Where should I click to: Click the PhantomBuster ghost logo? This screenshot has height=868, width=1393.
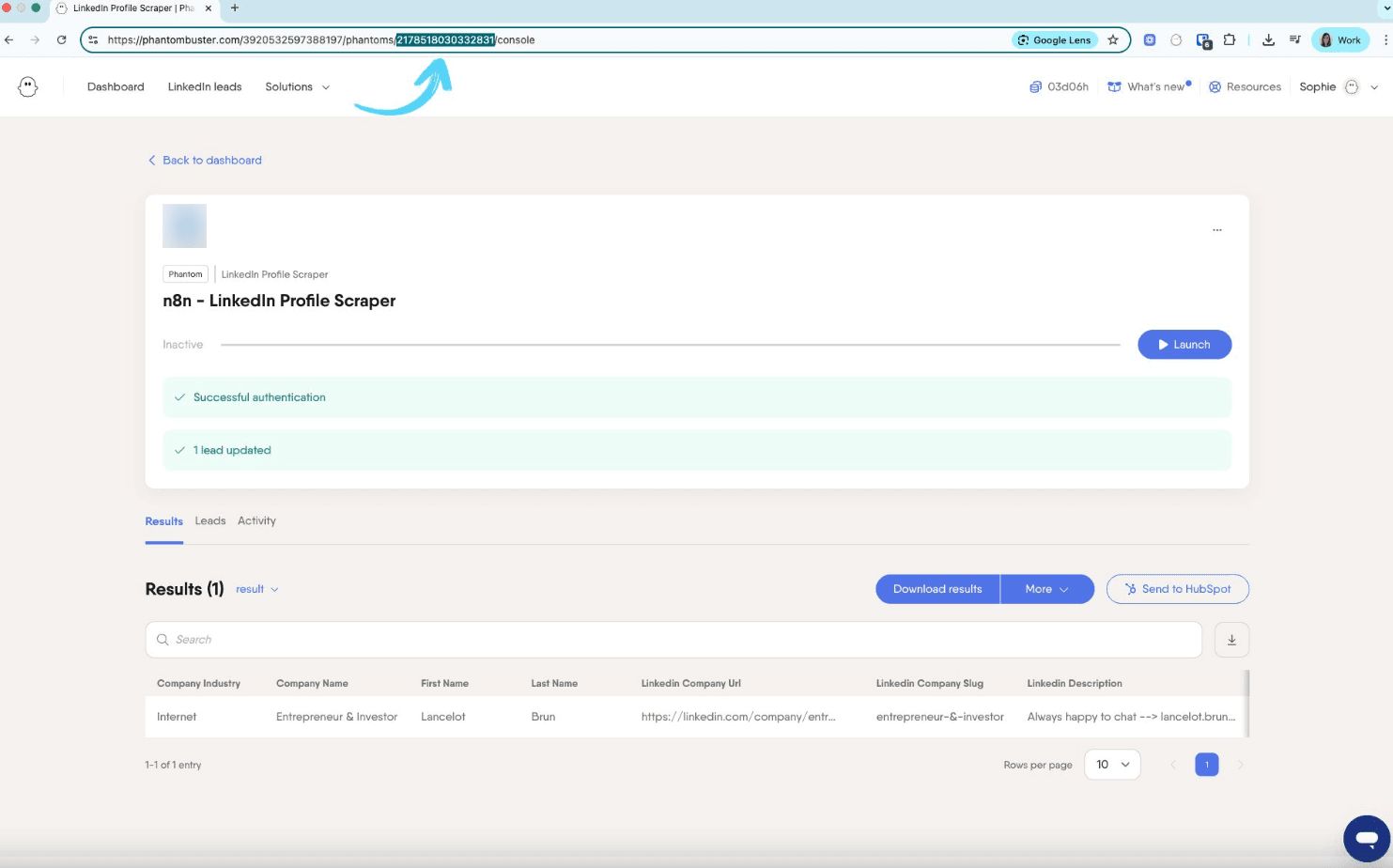pos(28,86)
